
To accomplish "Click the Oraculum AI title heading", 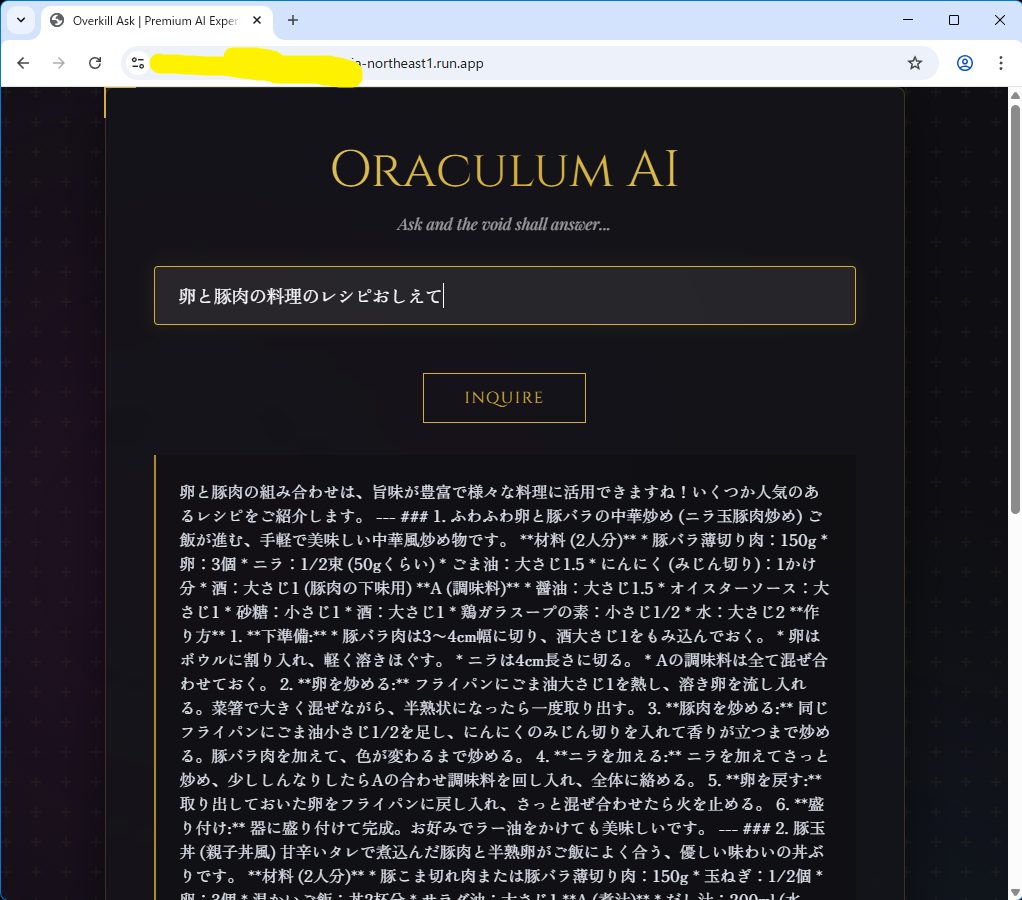I will (504, 168).
